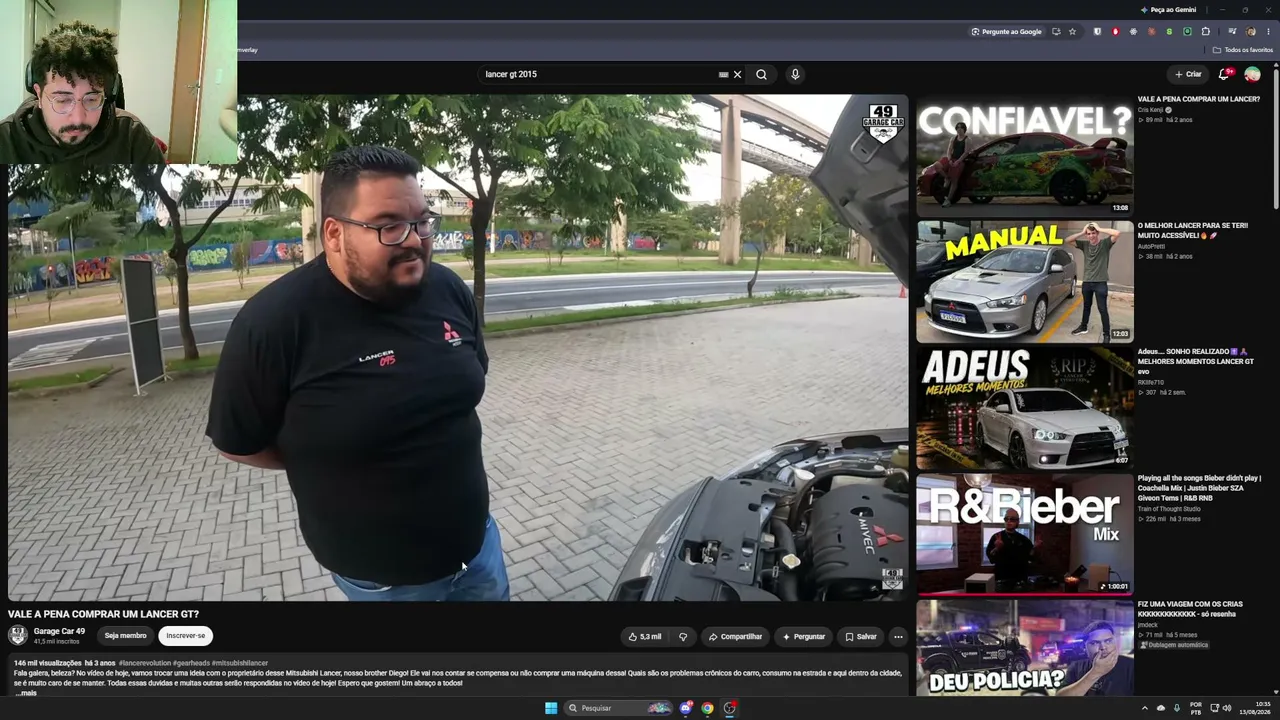
Task: Open title 'FIZ UMA VIAGEM COM OS CRIAS'
Action: (x=1190, y=609)
